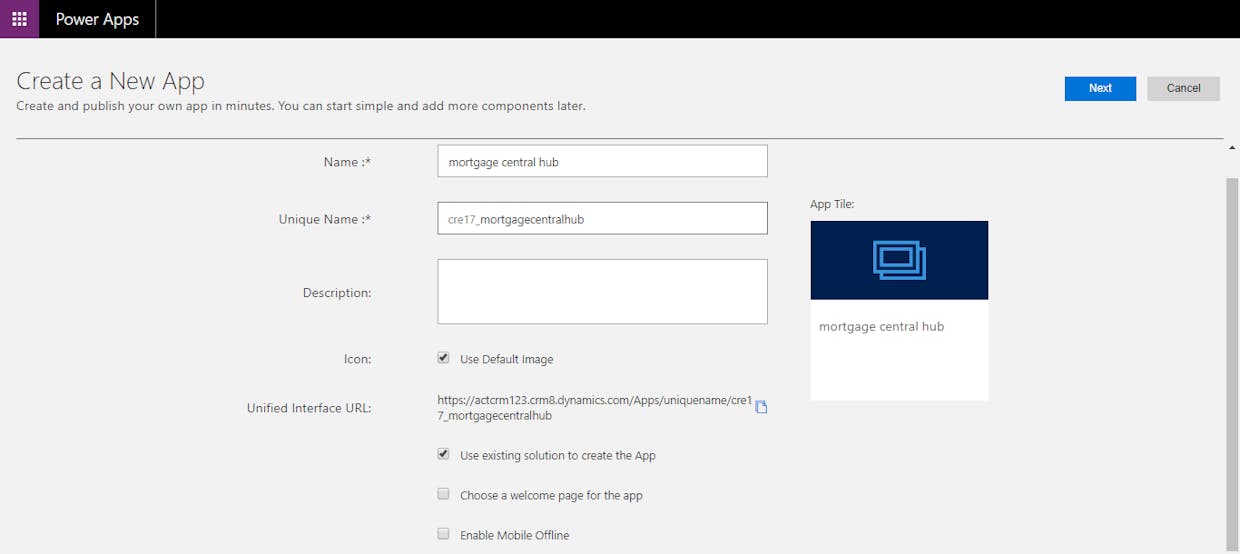Toggle Use existing solution checkbox
Image resolution: width=1240 pixels, height=554 pixels.
(443, 454)
